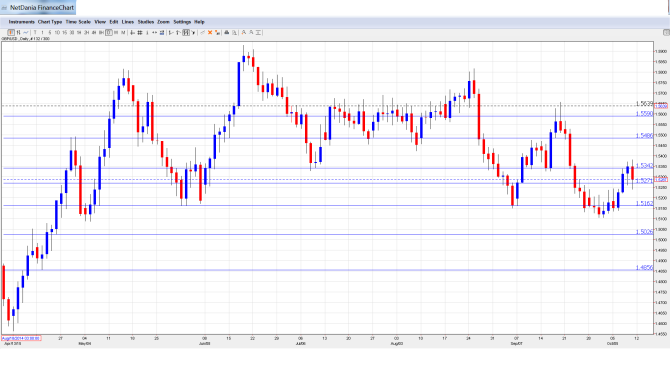Viewport: 670px width, 377px height.
Task: Toggle the 30-minute time scale
Action: (72, 32)
